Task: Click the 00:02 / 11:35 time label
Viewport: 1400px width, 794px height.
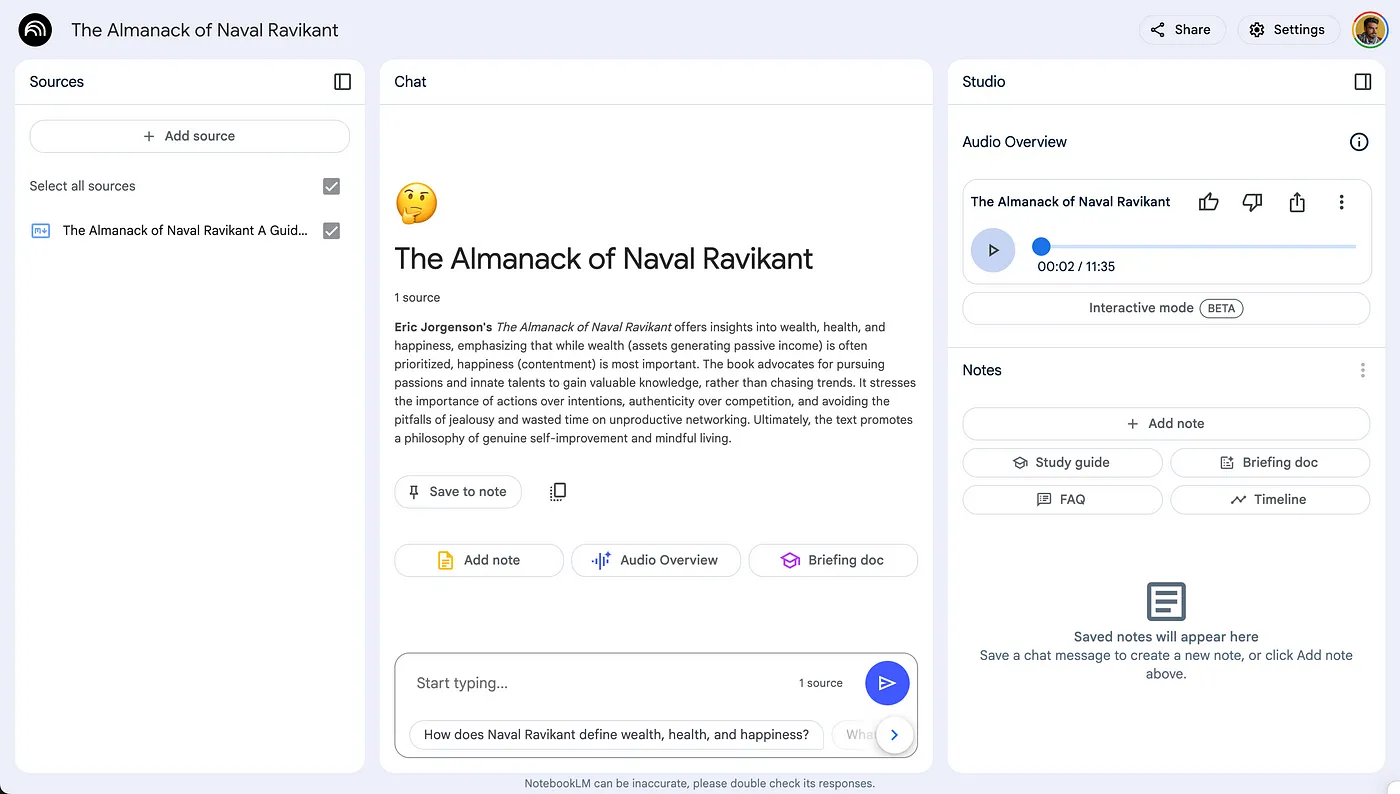Action: click(1076, 267)
